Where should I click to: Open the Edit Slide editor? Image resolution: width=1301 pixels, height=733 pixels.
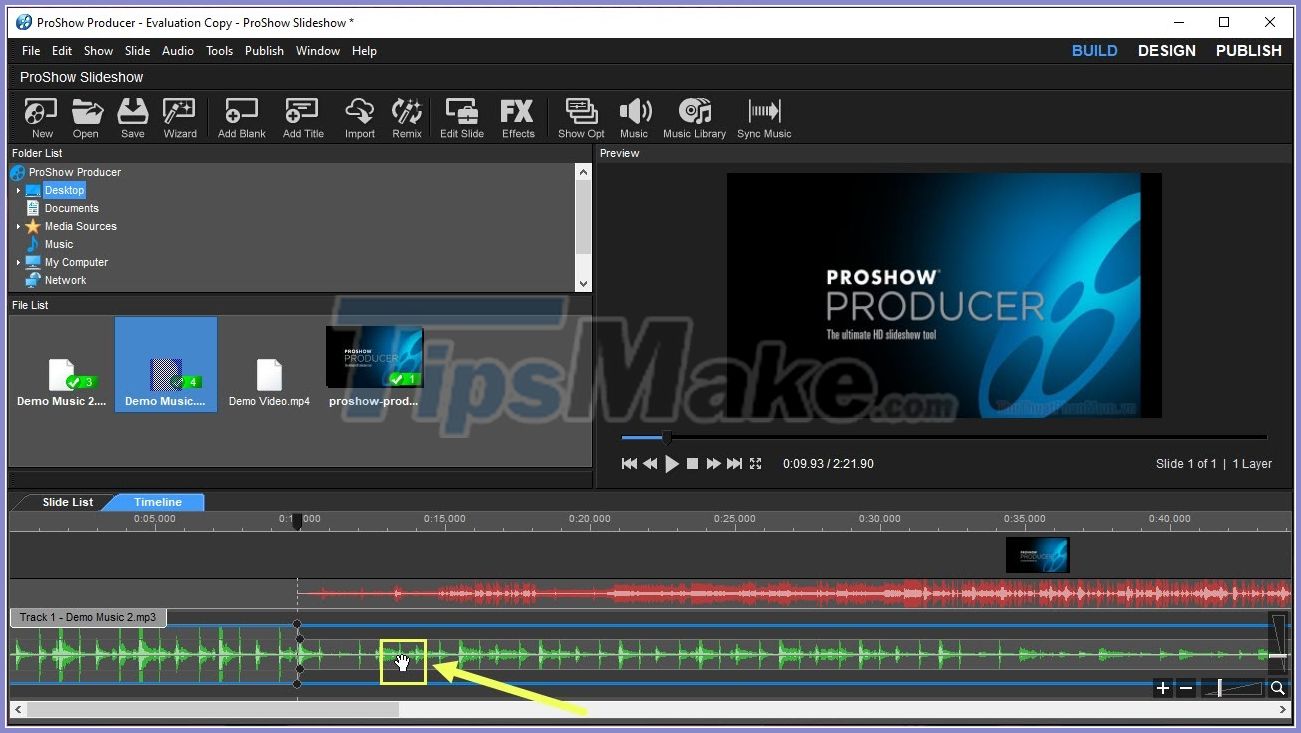coord(461,117)
